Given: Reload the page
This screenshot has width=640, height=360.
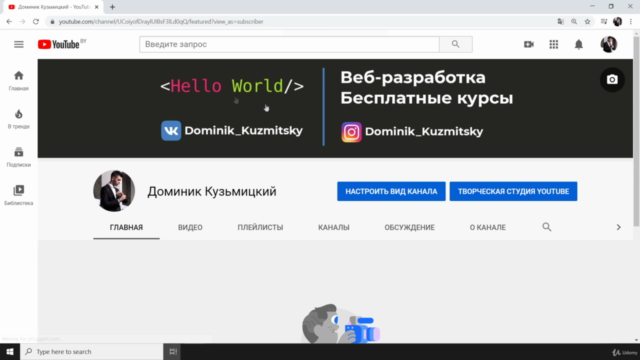Looking at the screenshot, I should pos(36,22).
